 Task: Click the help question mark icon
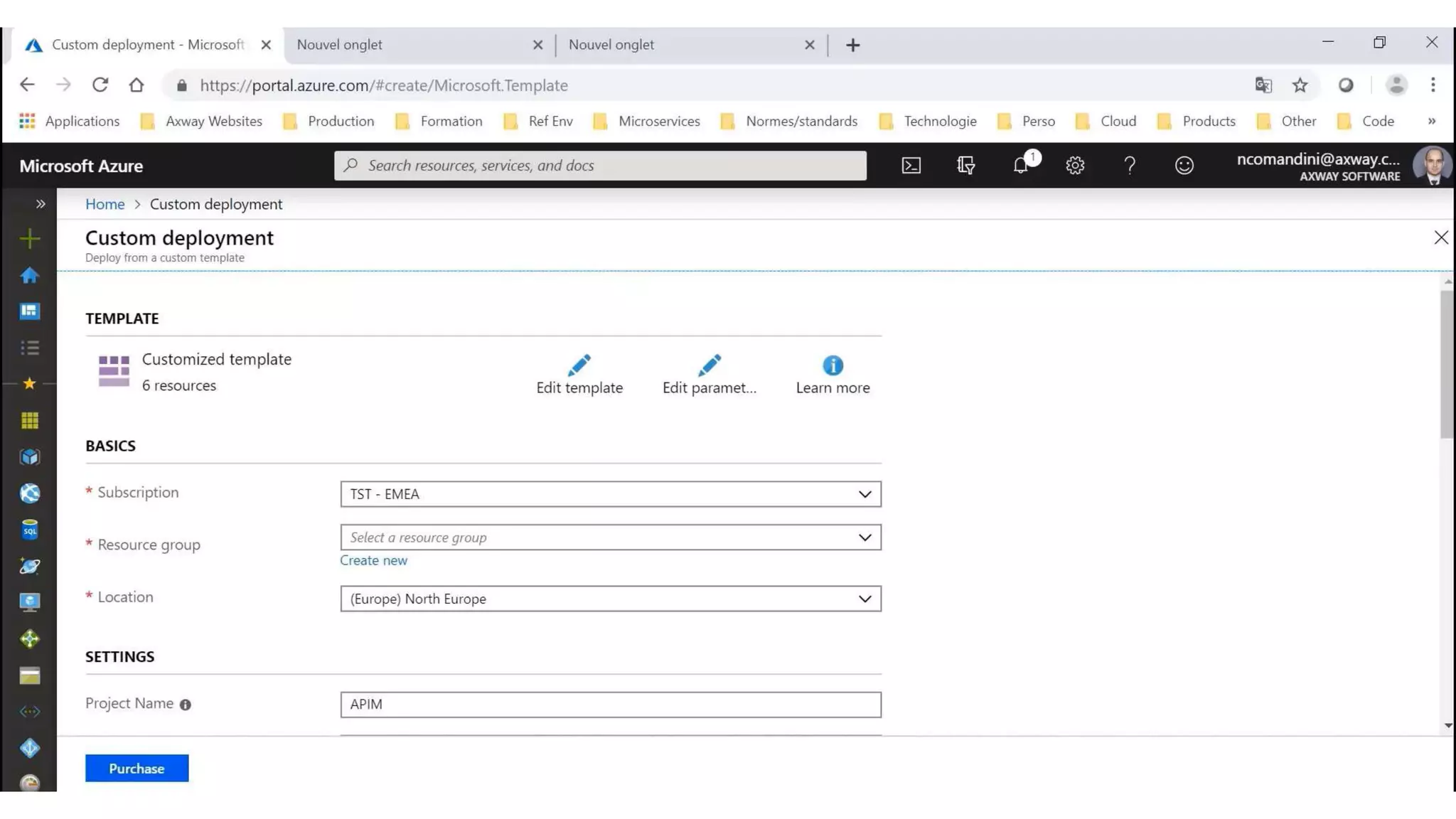click(1129, 166)
